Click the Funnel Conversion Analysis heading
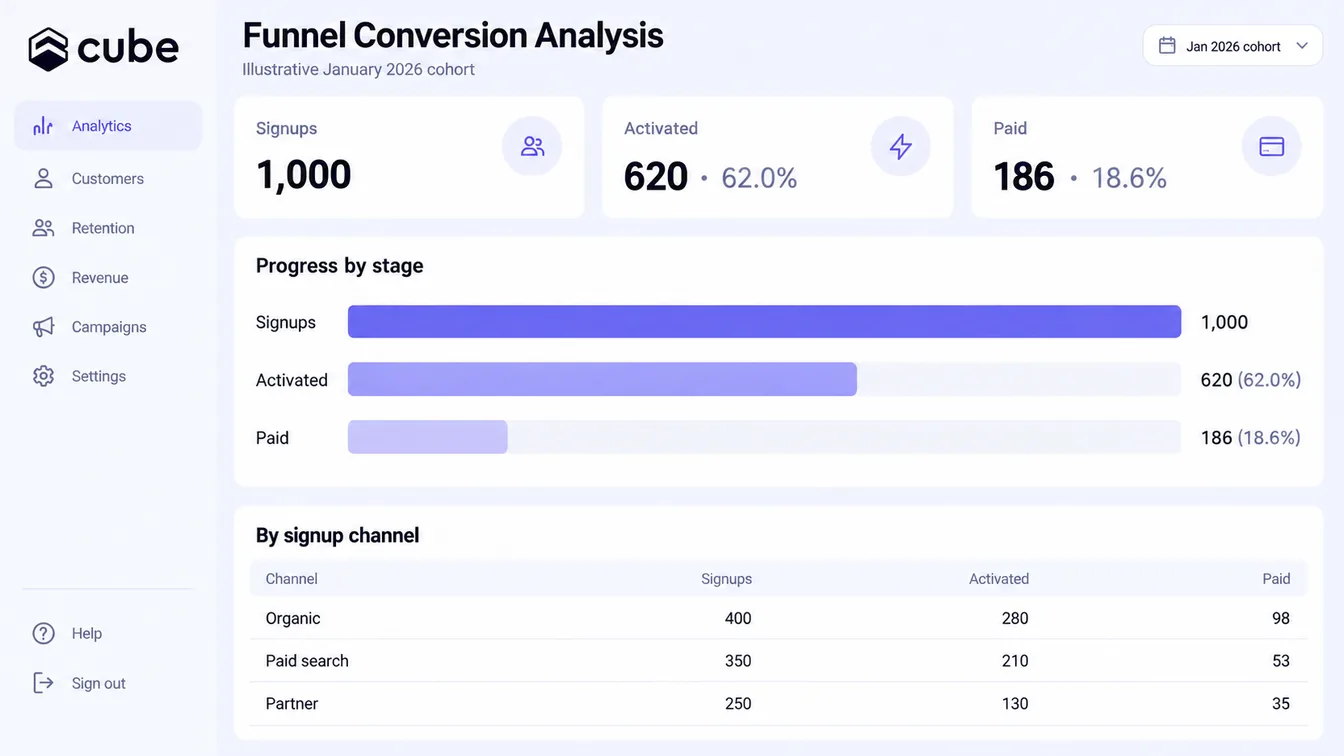The image size is (1344, 756). [x=453, y=35]
